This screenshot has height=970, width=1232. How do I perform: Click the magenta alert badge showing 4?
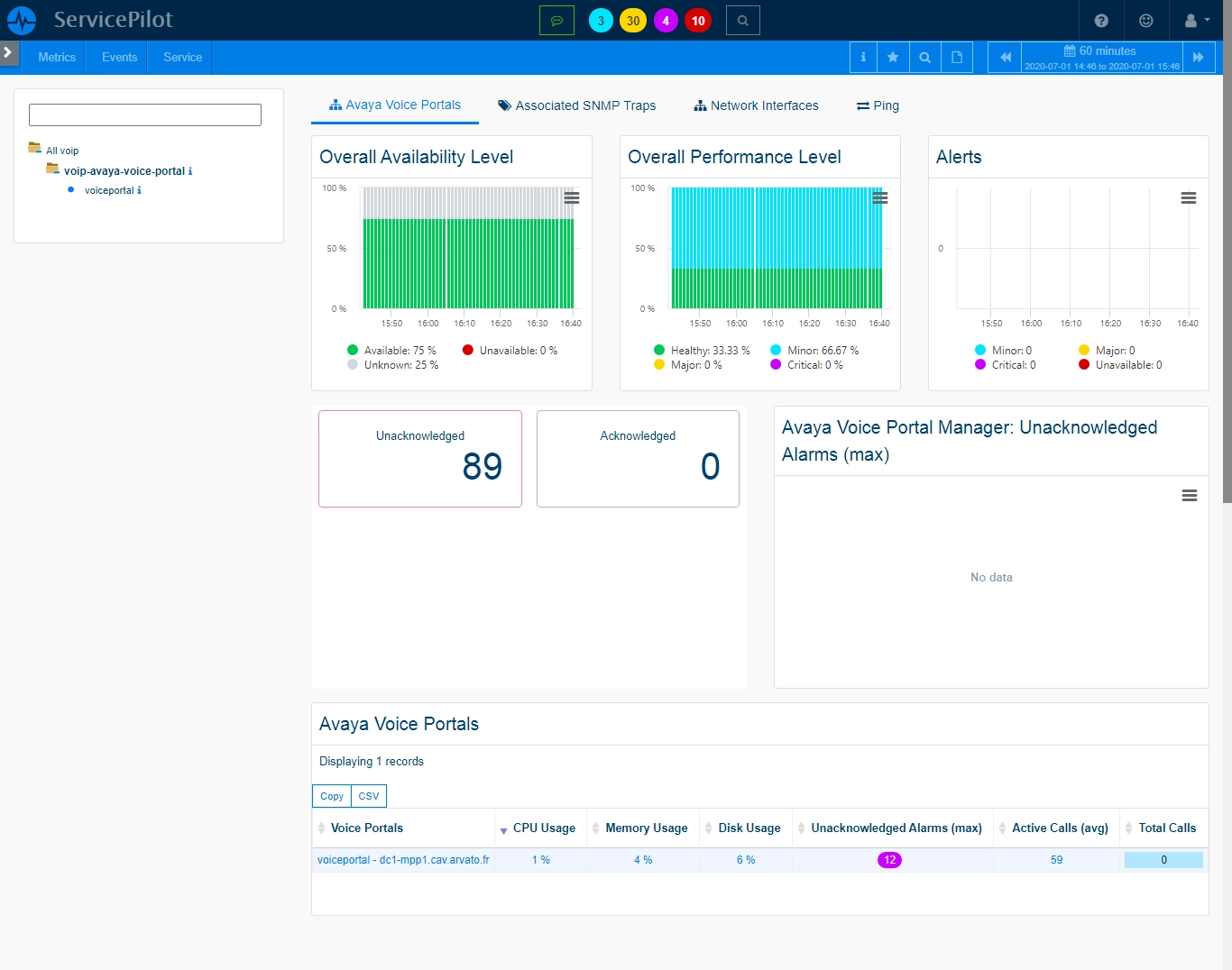(666, 21)
